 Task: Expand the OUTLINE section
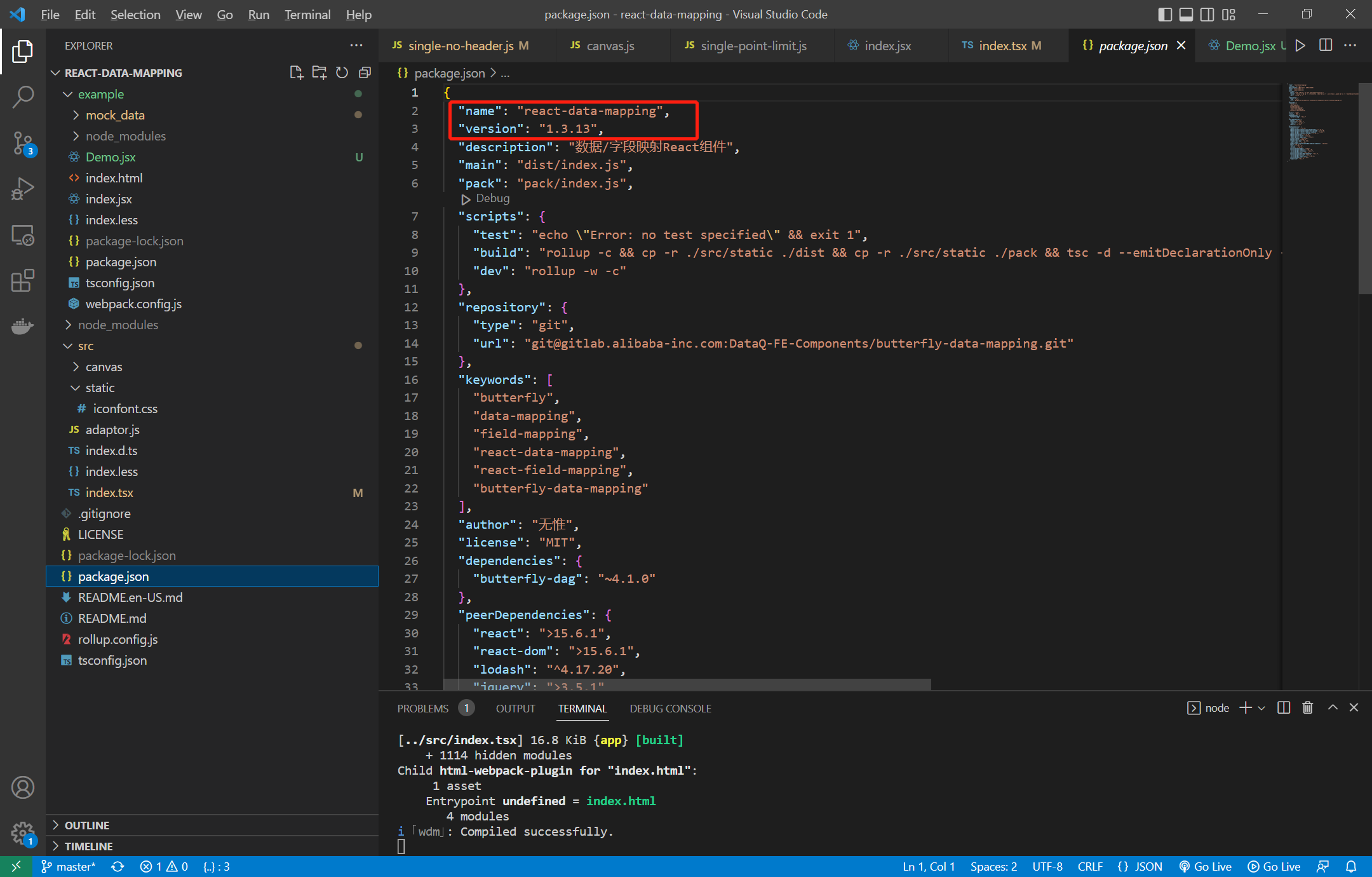[x=87, y=825]
